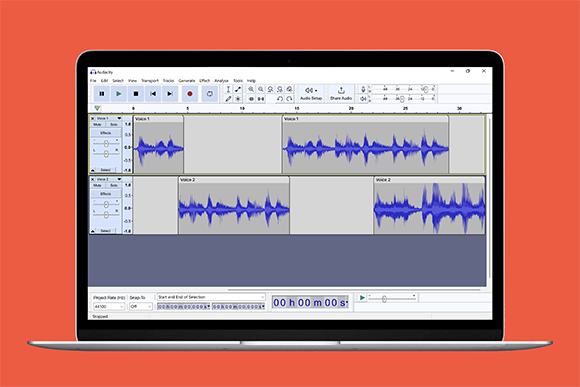
Task: Click the Zoom In magnifier
Action: click(x=251, y=89)
